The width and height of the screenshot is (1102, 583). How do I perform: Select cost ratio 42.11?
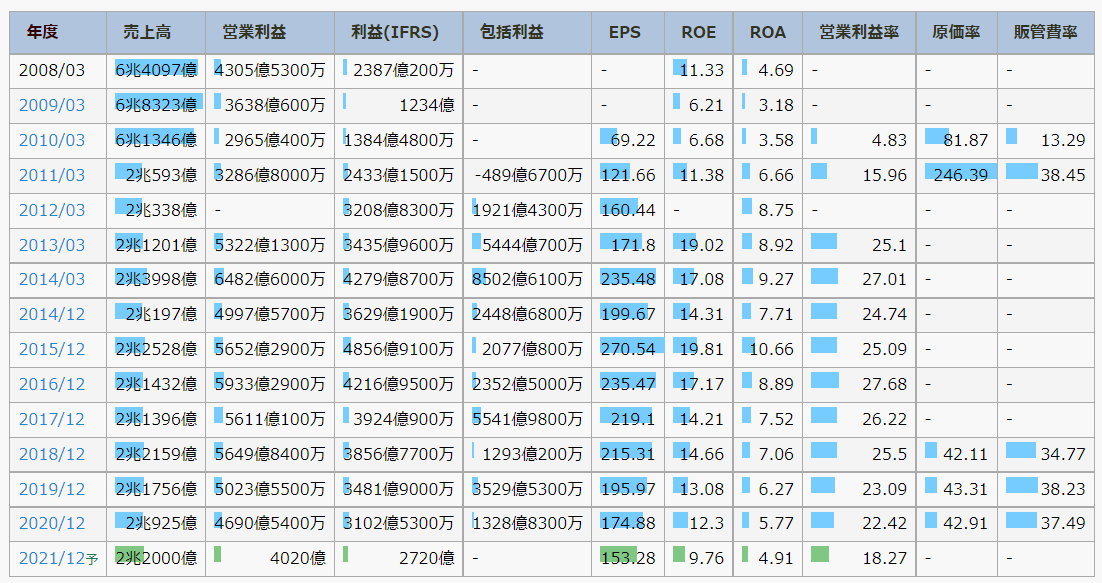(966, 454)
